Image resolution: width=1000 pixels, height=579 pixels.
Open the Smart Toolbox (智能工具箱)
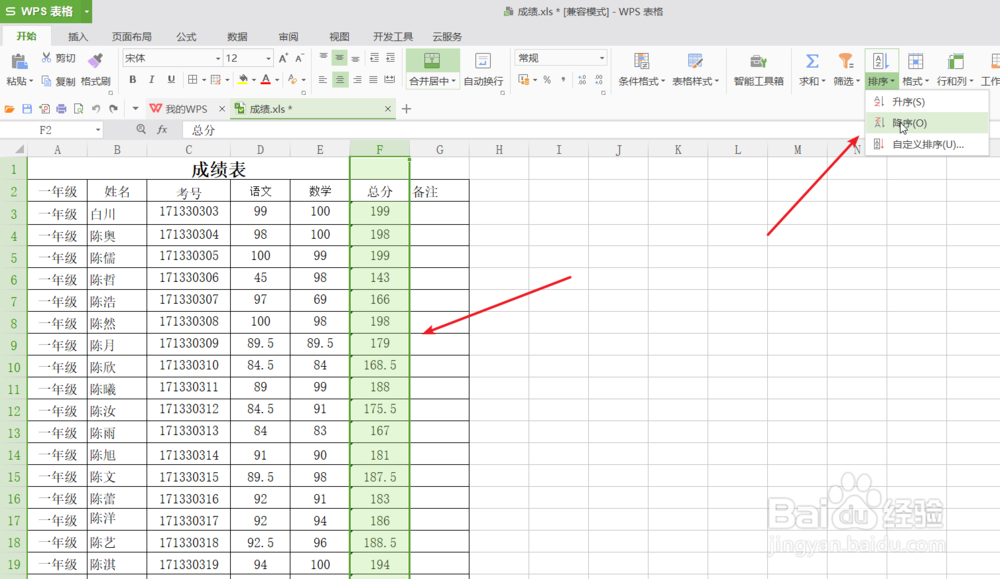coord(758,69)
